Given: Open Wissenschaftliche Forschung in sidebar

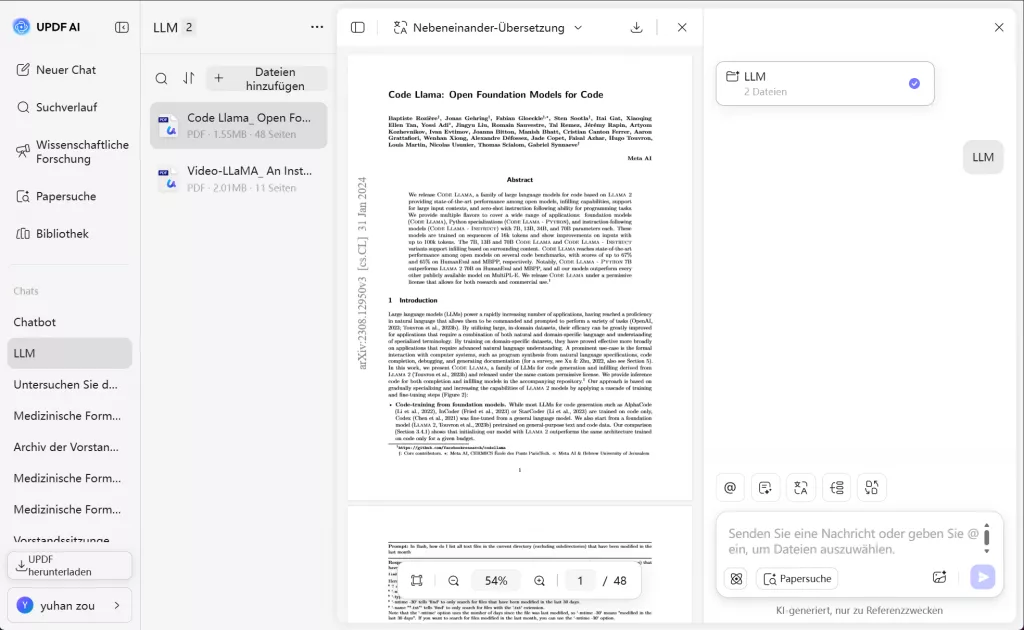Looking at the screenshot, I should (x=72, y=151).
